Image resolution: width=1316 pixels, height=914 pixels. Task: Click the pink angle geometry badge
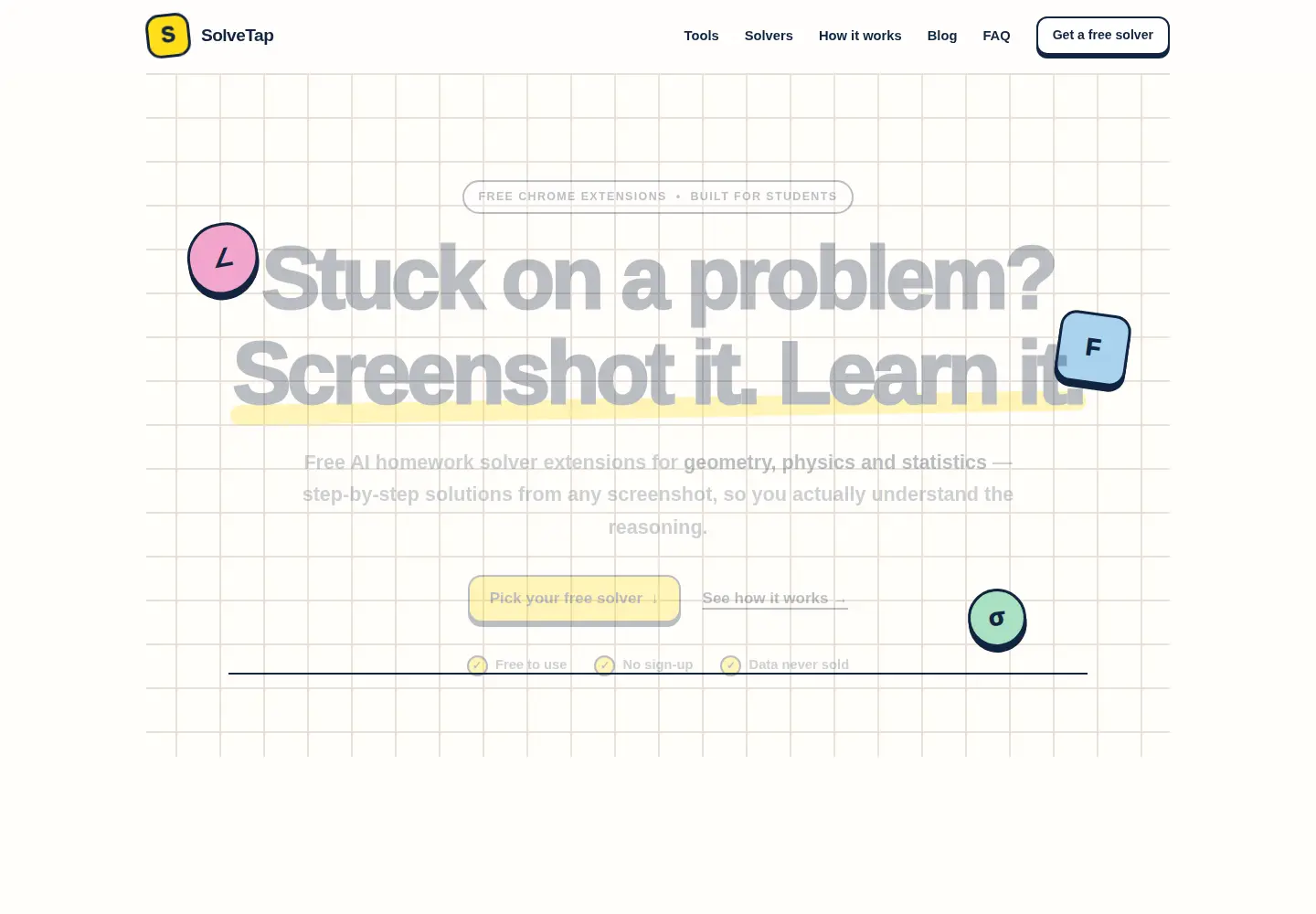click(223, 260)
